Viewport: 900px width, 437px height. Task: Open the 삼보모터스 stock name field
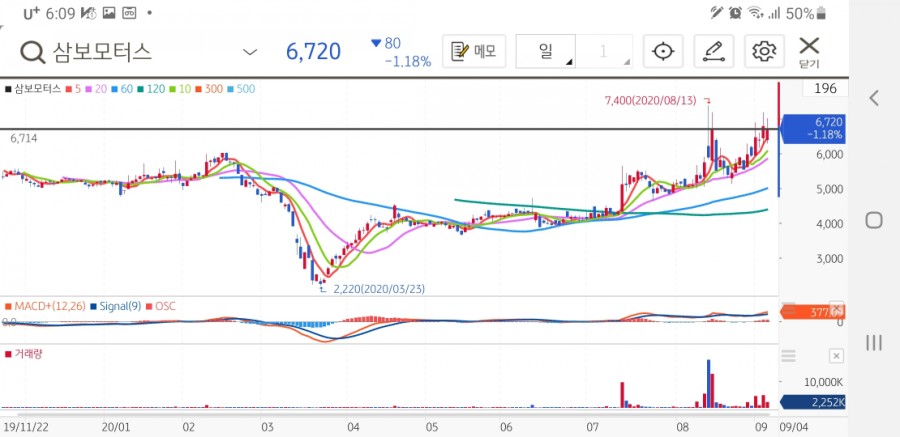[x=102, y=52]
